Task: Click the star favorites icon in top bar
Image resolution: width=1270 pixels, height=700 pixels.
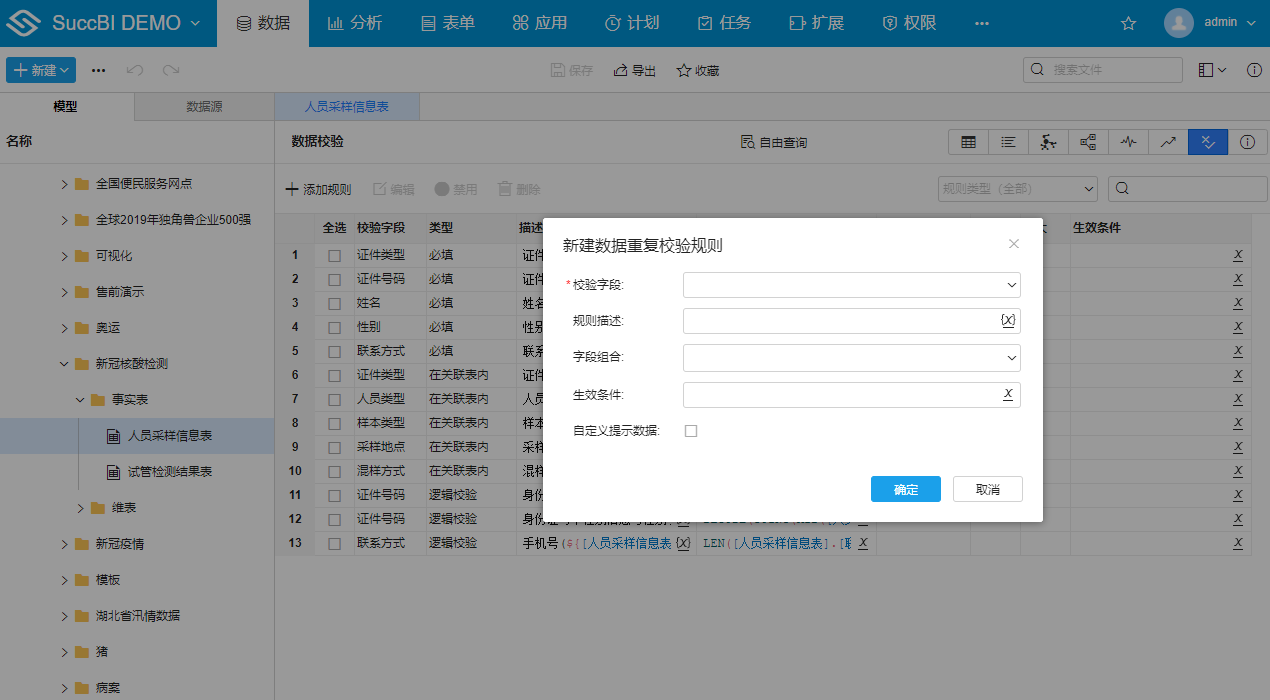Action: [1128, 23]
